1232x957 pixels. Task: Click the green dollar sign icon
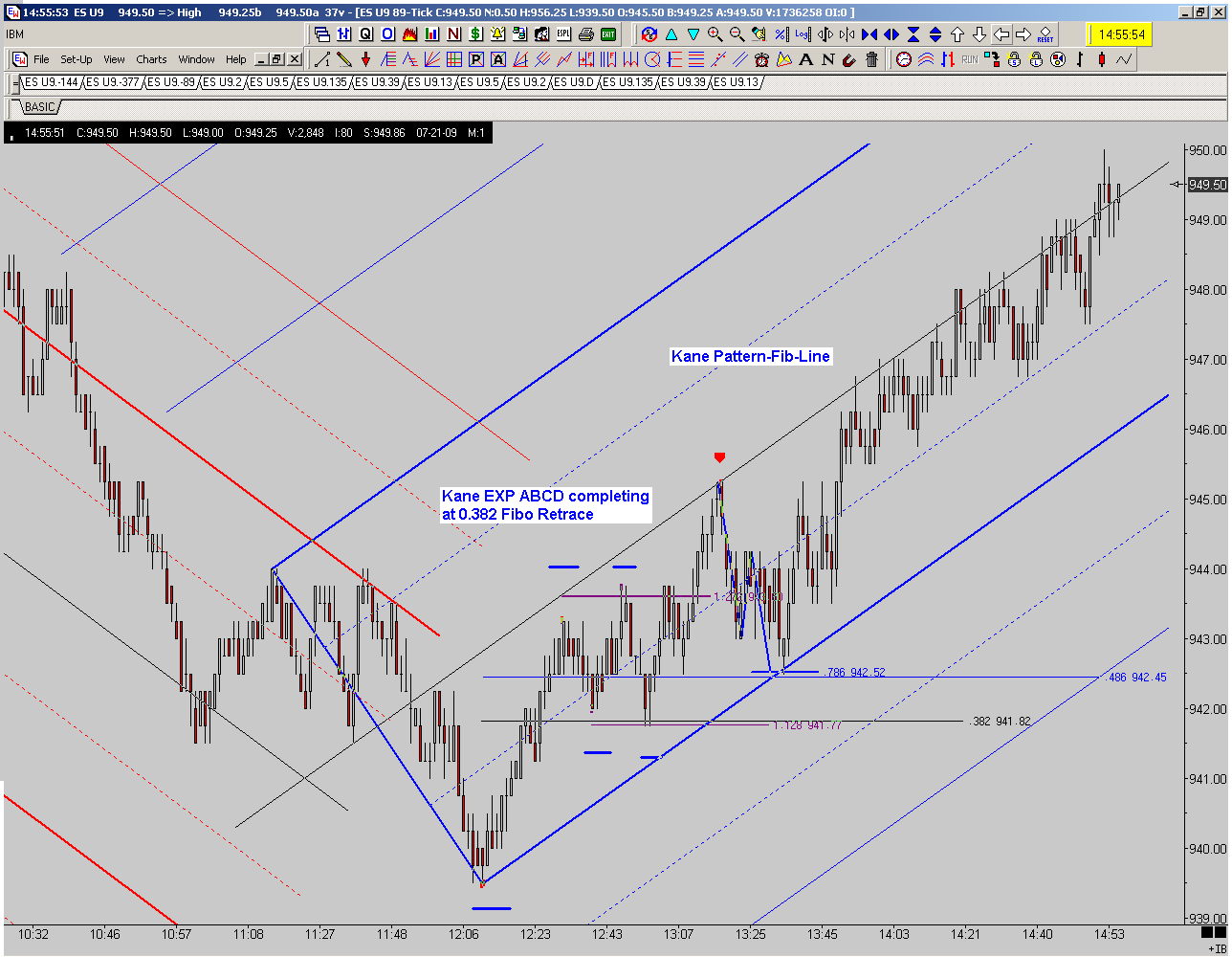tap(475, 34)
